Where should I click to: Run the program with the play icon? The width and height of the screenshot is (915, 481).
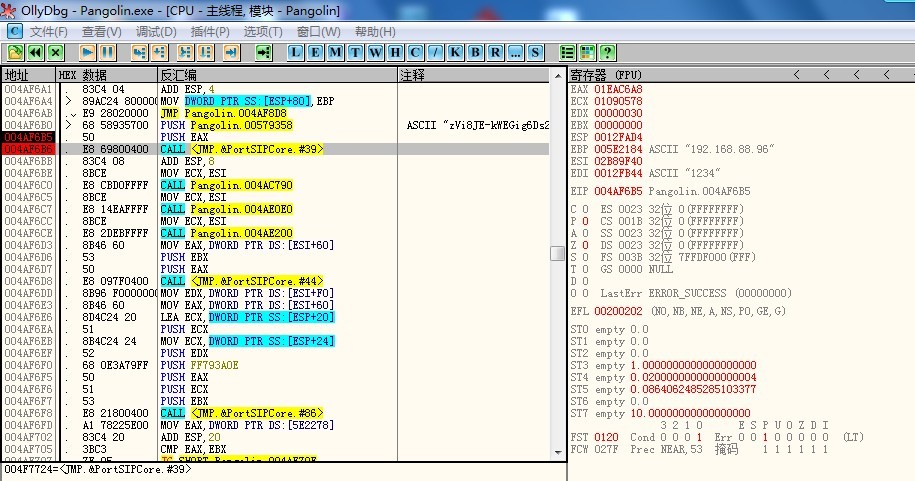click(x=88, y=53)
